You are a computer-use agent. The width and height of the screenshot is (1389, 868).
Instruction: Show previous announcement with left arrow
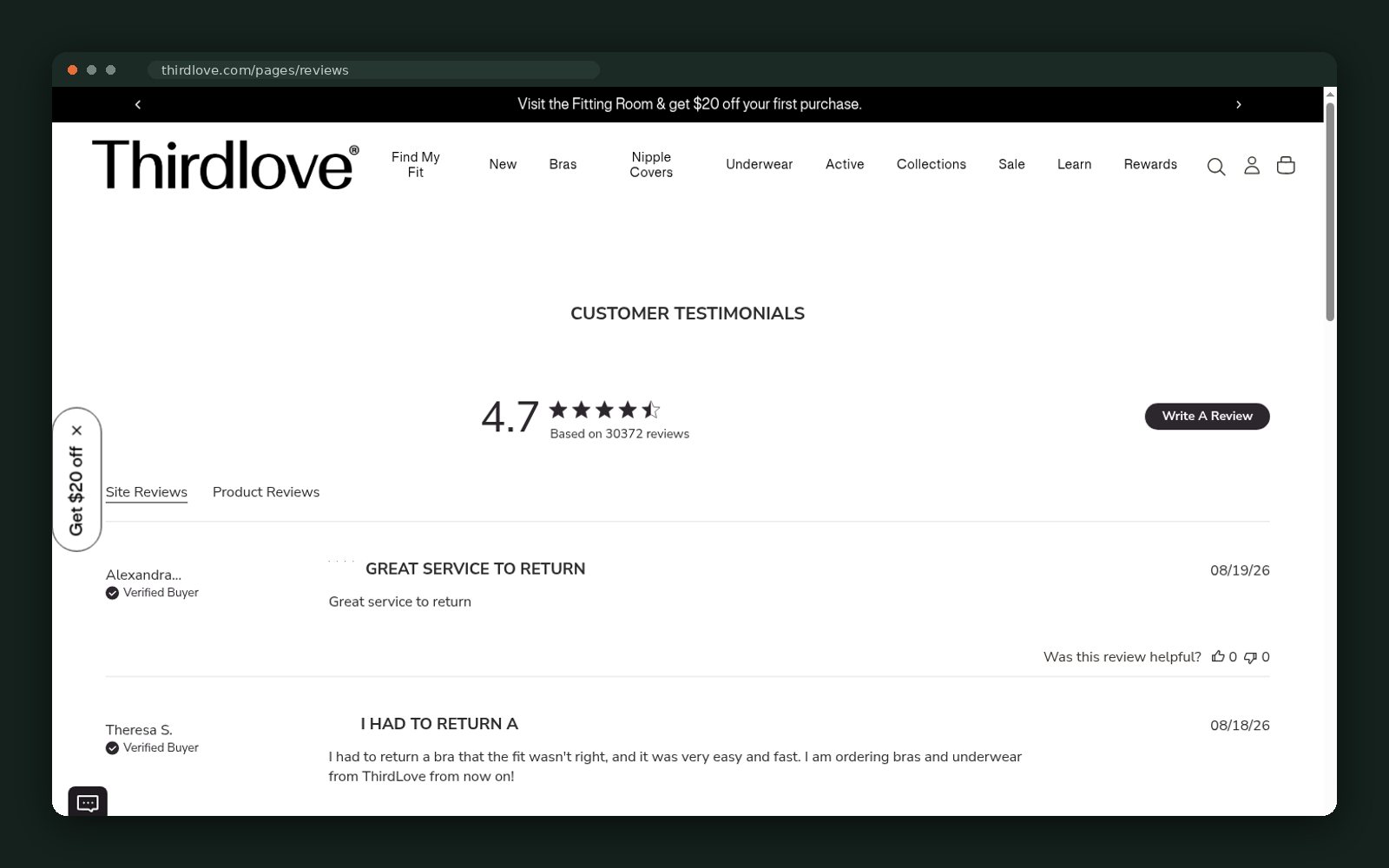click(138, 104)
